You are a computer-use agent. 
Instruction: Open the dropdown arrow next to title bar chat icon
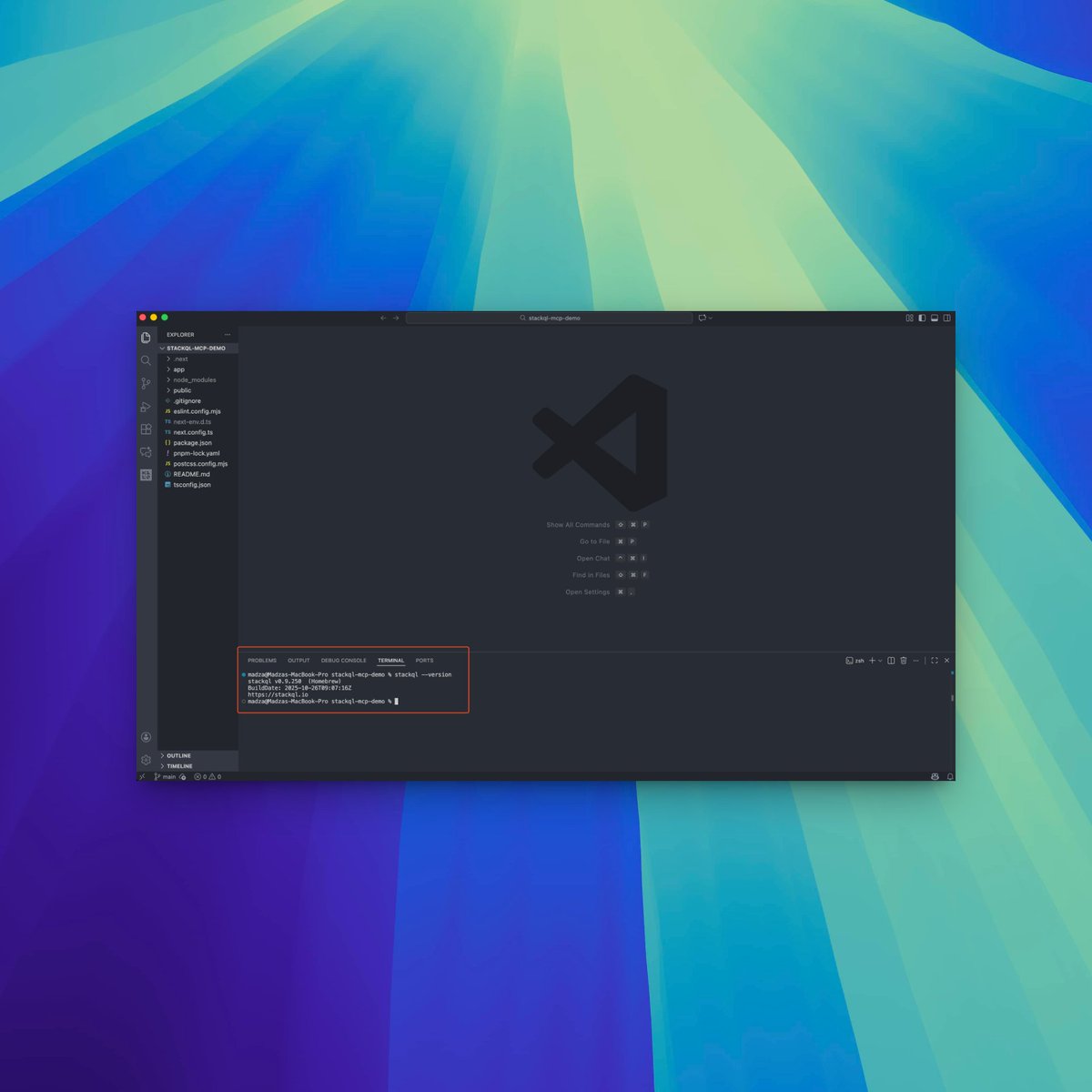coord(710,318)
